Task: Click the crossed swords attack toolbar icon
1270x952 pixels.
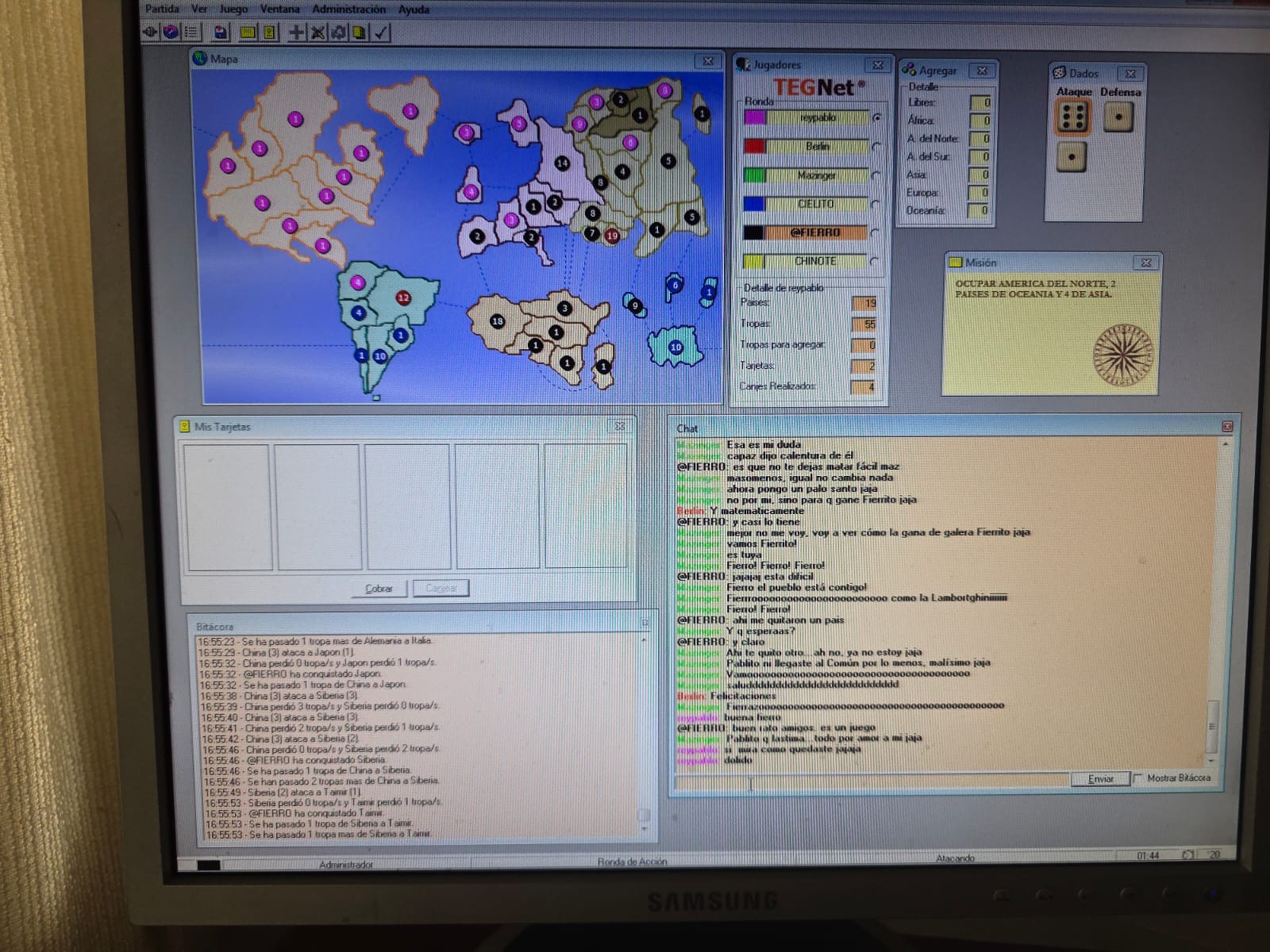Action: [317, 33]
